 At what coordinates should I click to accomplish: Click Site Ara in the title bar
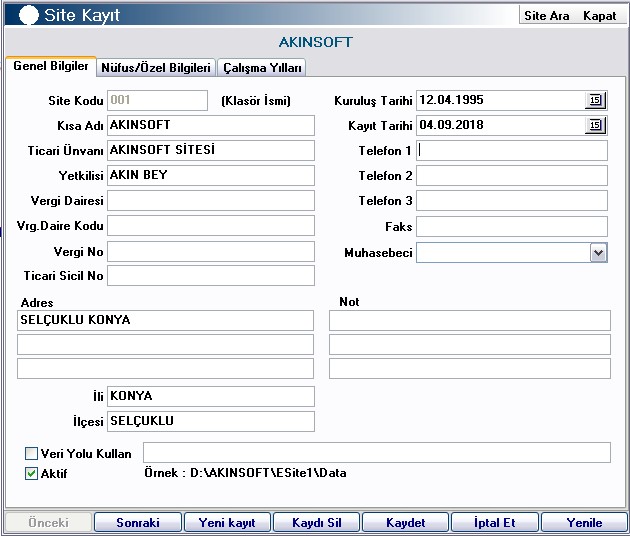point(546,16)
